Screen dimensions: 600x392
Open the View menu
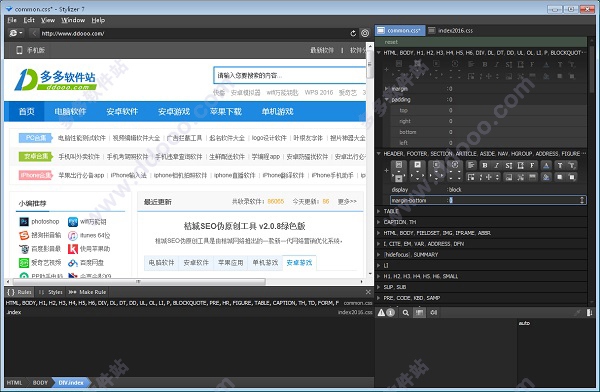(48, 20)
